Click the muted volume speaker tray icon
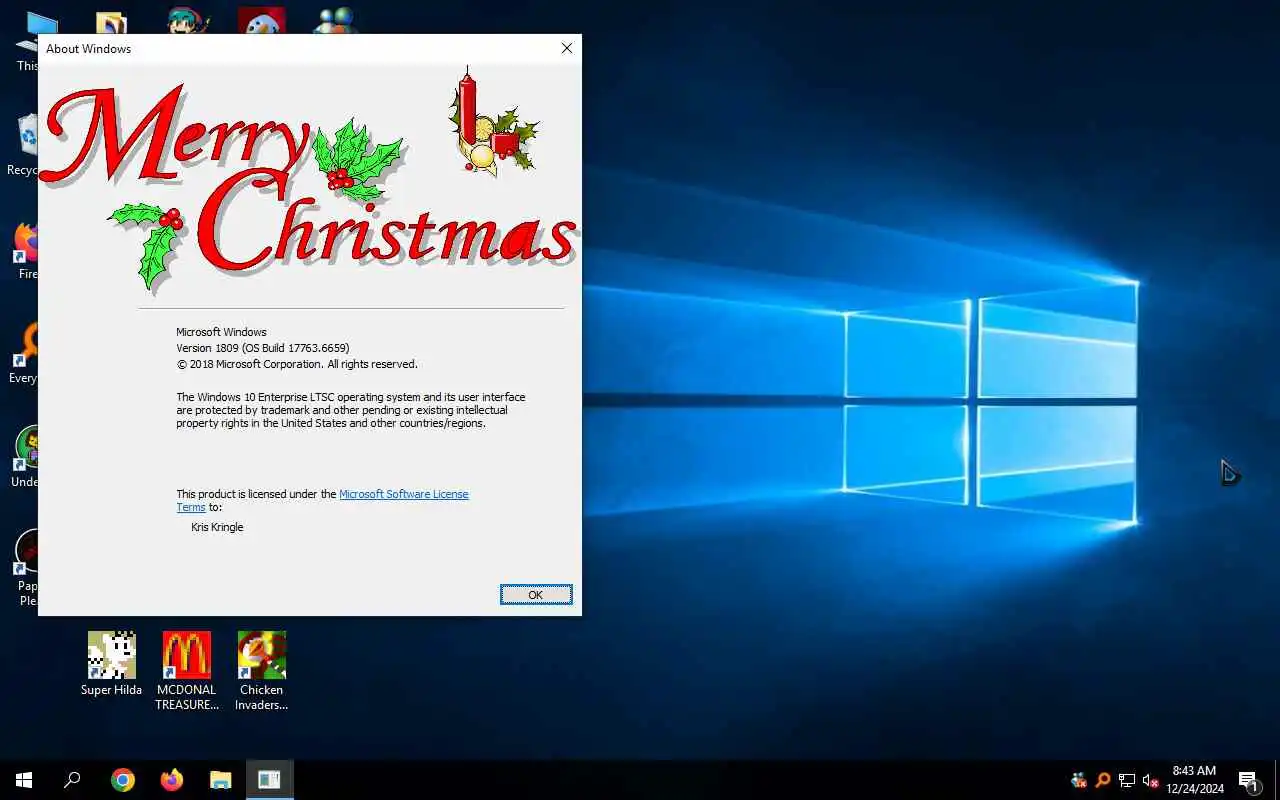The width and height of the screenshot is (1280, 800). click(1151, 780)
